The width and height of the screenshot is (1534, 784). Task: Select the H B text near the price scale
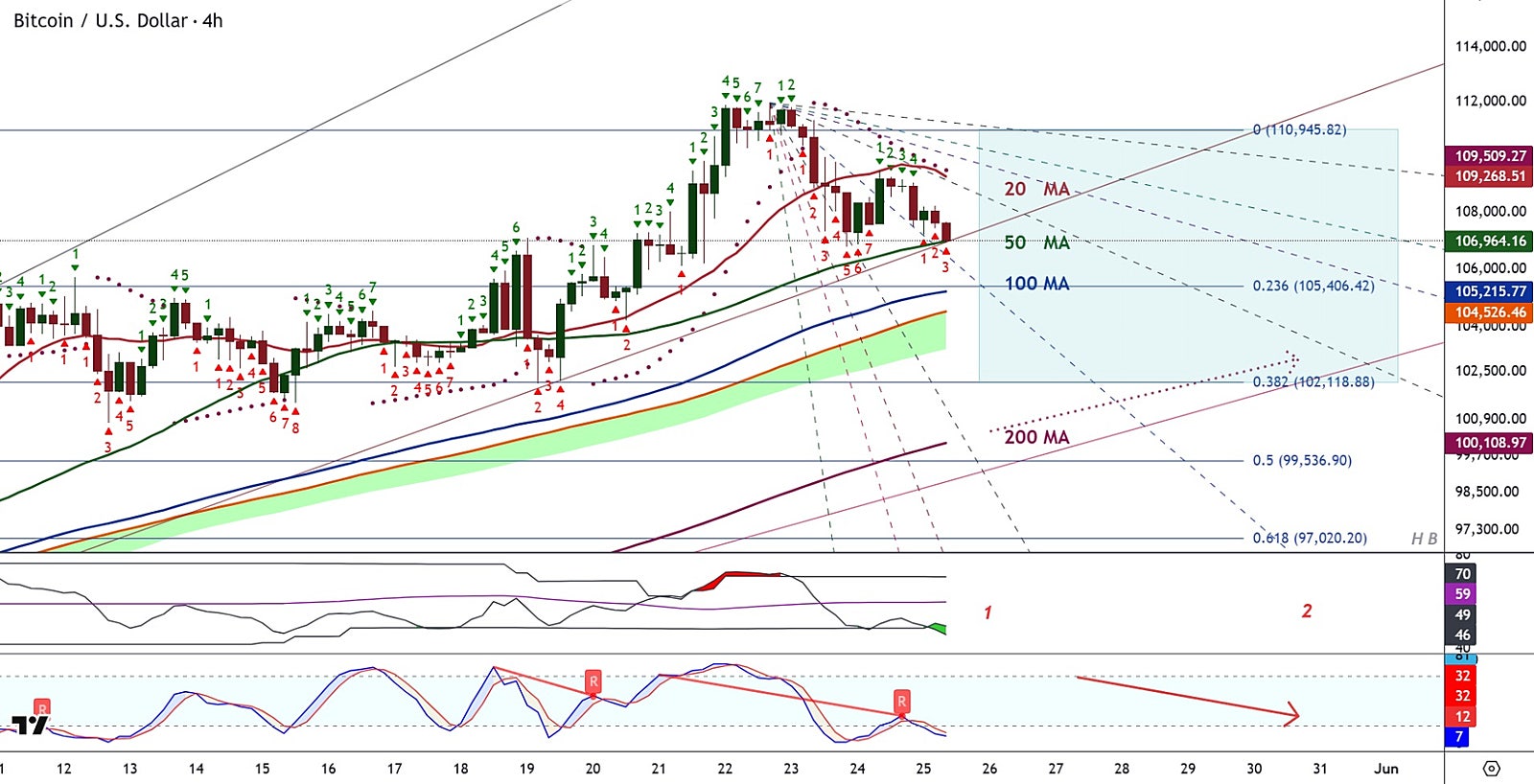pyautogui.click(x=1425, y=539)
